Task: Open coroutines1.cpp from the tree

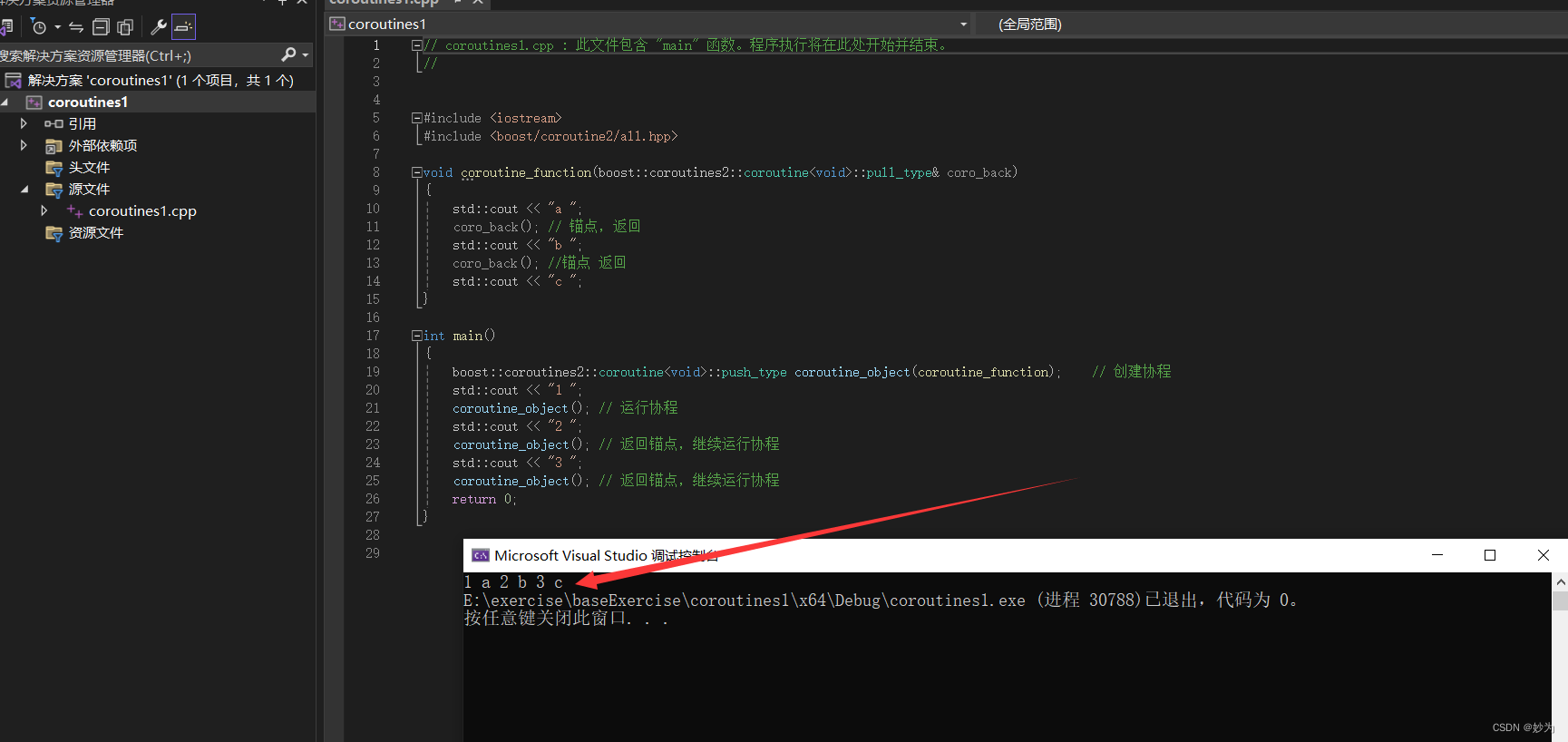Action: tap(142, 211)
